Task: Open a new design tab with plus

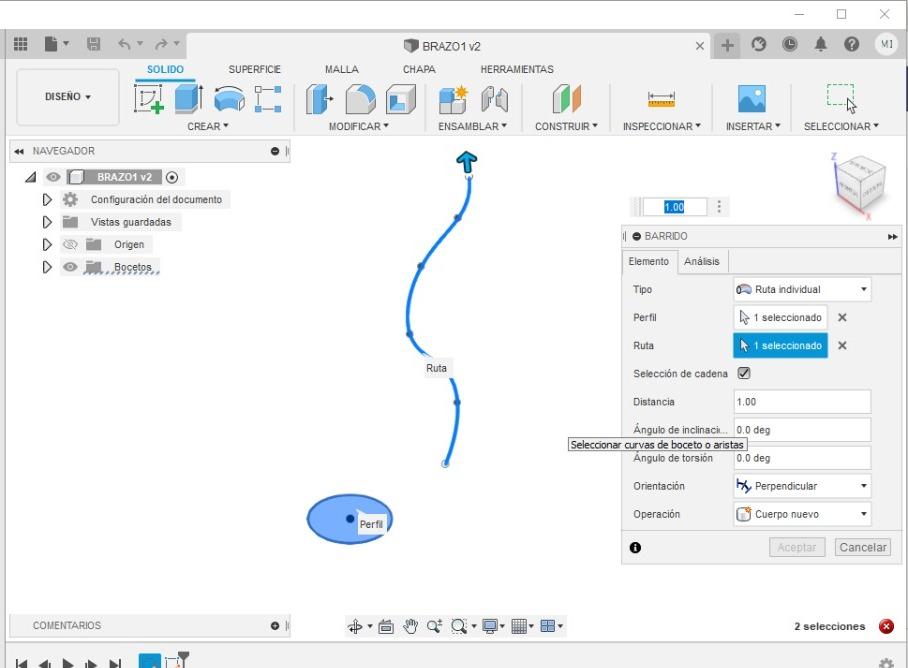Action: (727, 45)
